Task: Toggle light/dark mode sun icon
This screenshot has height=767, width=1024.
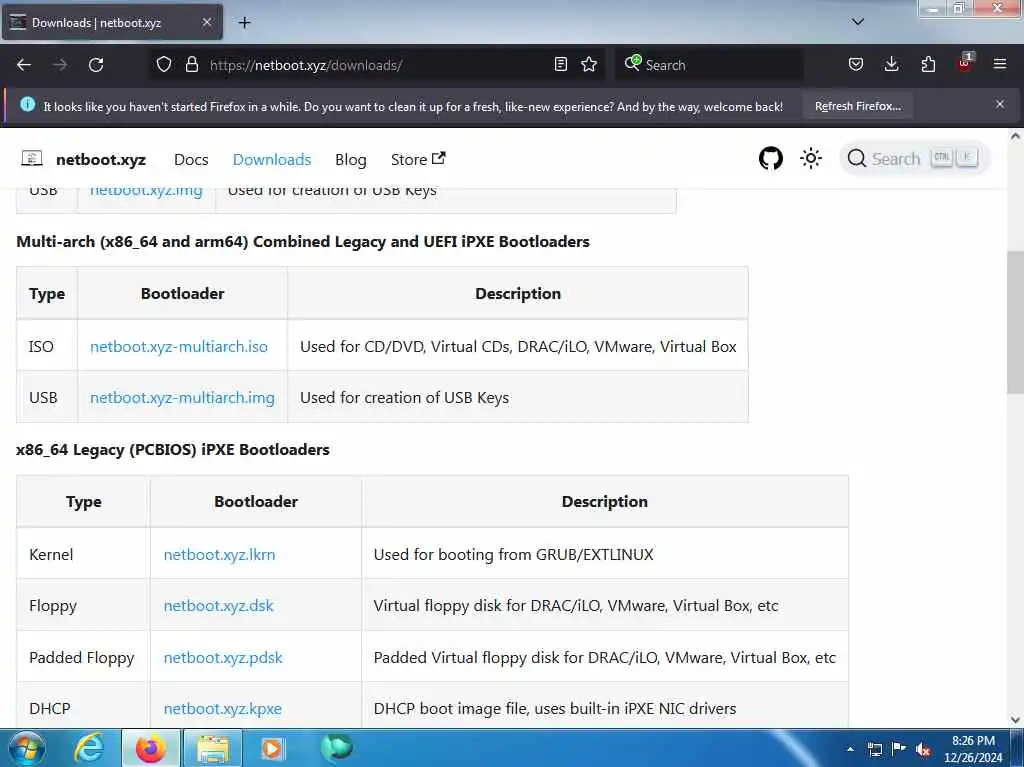Action: 810,158
